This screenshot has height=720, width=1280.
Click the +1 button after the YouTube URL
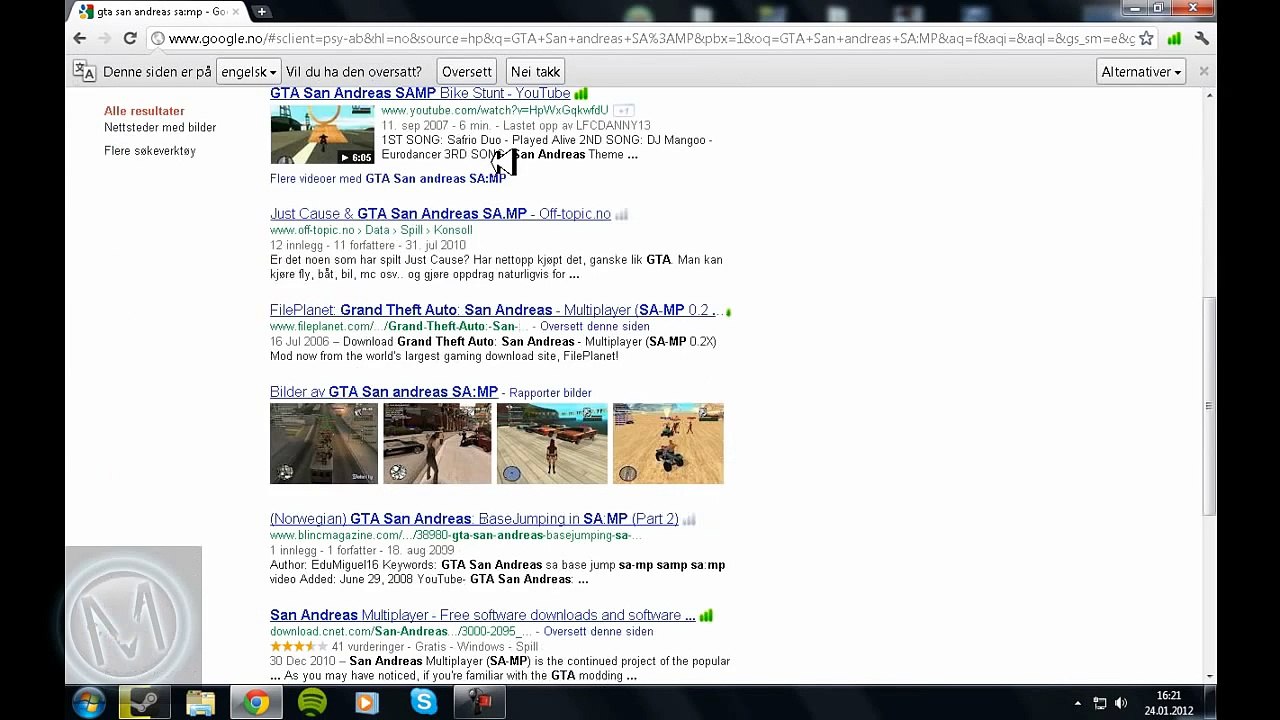[623, 110]
